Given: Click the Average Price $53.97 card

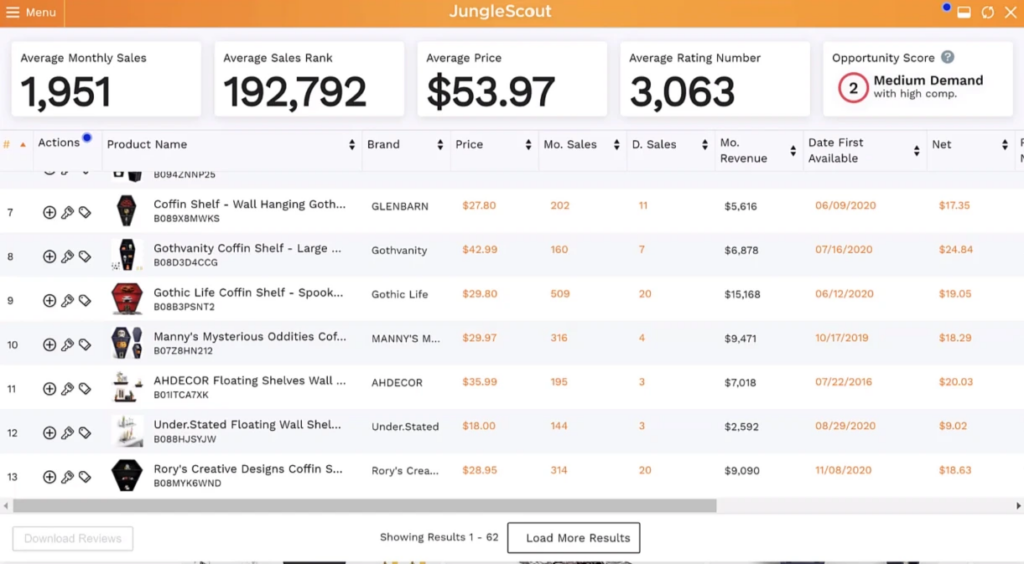Looking at the screenshot, I should coord(512,79).
